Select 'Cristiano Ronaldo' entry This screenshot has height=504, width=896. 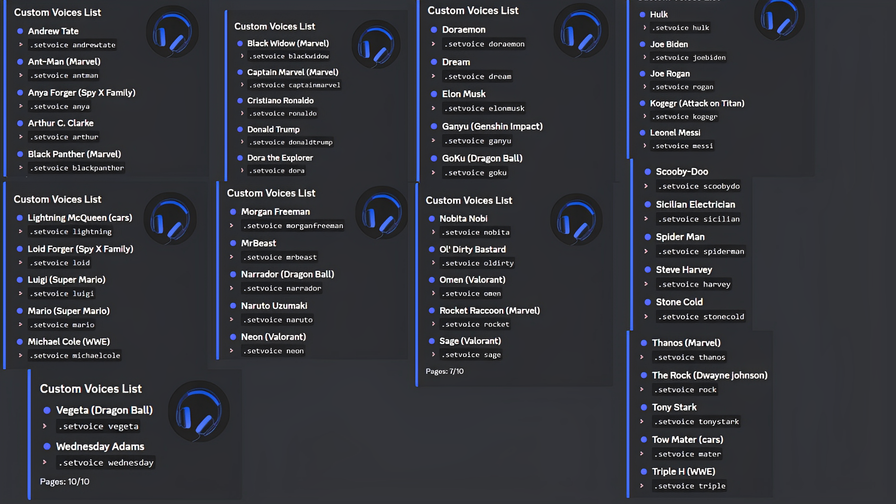(280, 100)
